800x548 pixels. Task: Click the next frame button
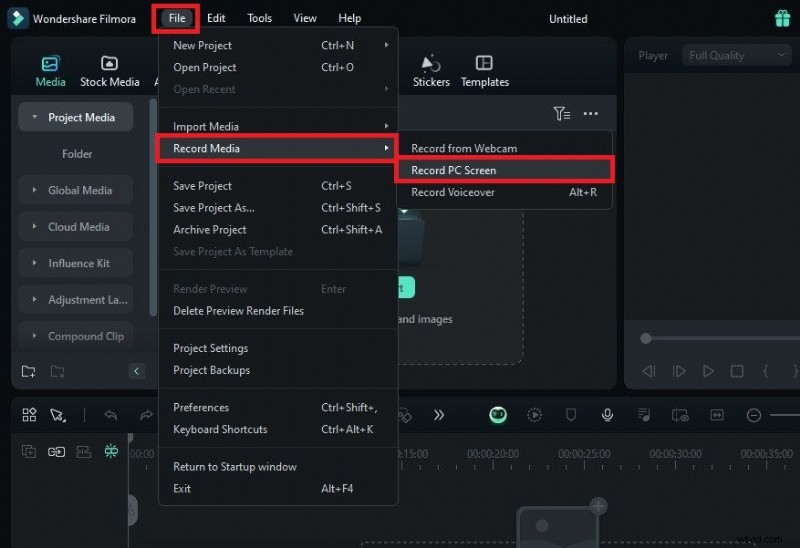pyautogui.click(x=679, y=371)
